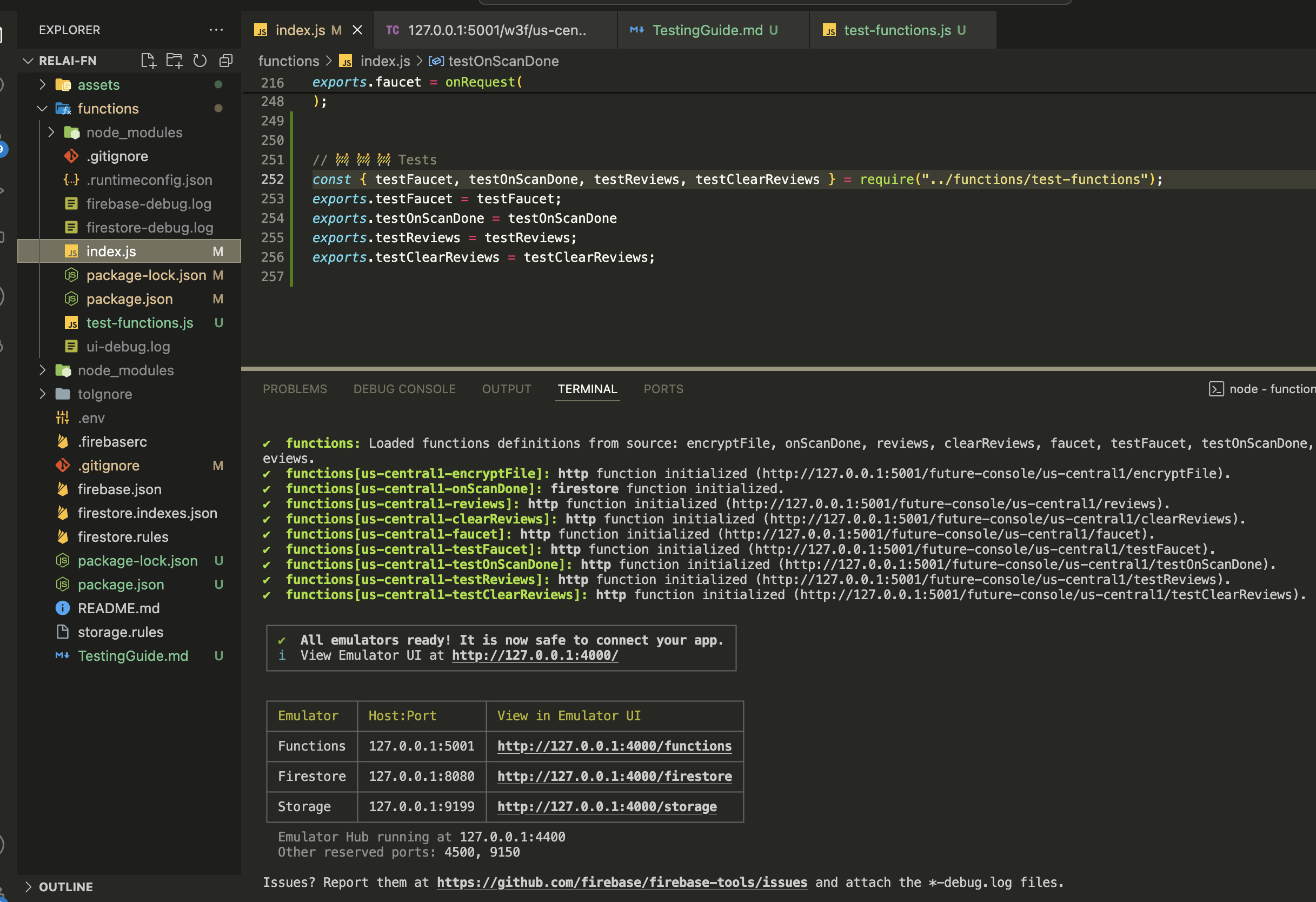Click the Node icon of root package.json
1316x902 pixels.
[63, 584]
